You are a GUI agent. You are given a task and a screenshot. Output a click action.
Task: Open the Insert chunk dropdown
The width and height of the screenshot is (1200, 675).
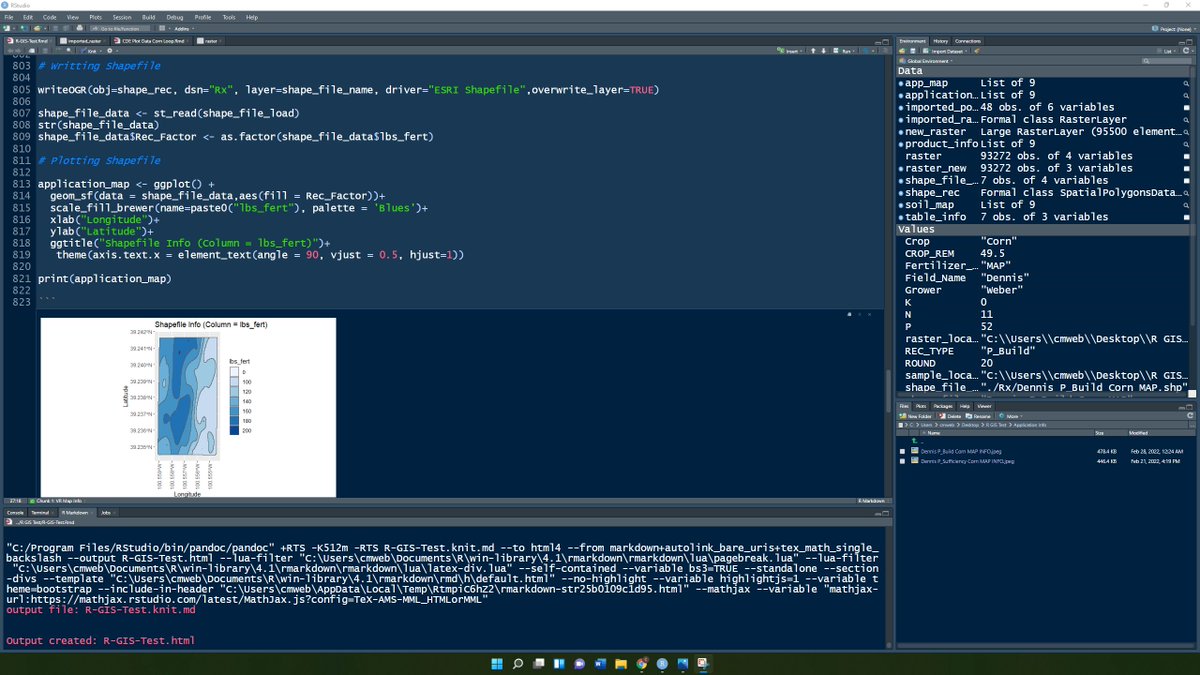tap(789, 51)
